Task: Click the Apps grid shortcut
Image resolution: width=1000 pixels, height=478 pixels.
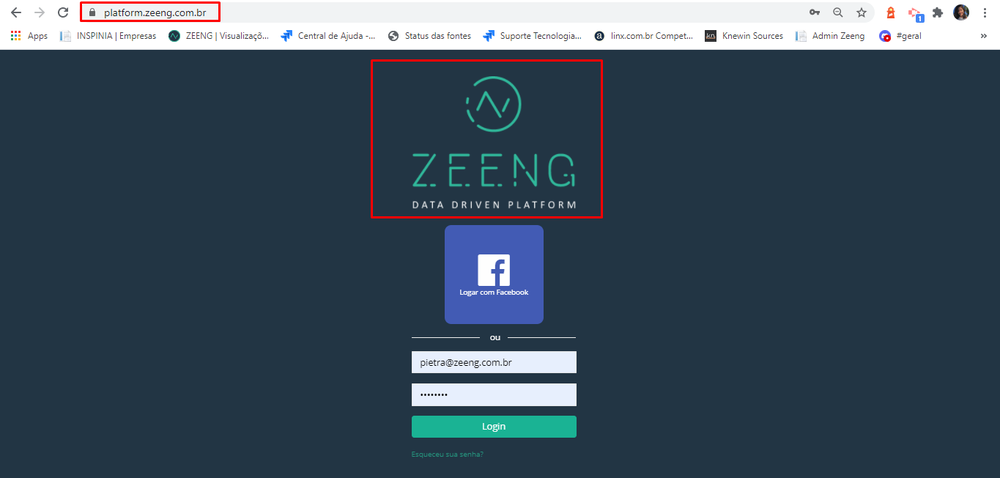Action: click(x=29, y=36)
